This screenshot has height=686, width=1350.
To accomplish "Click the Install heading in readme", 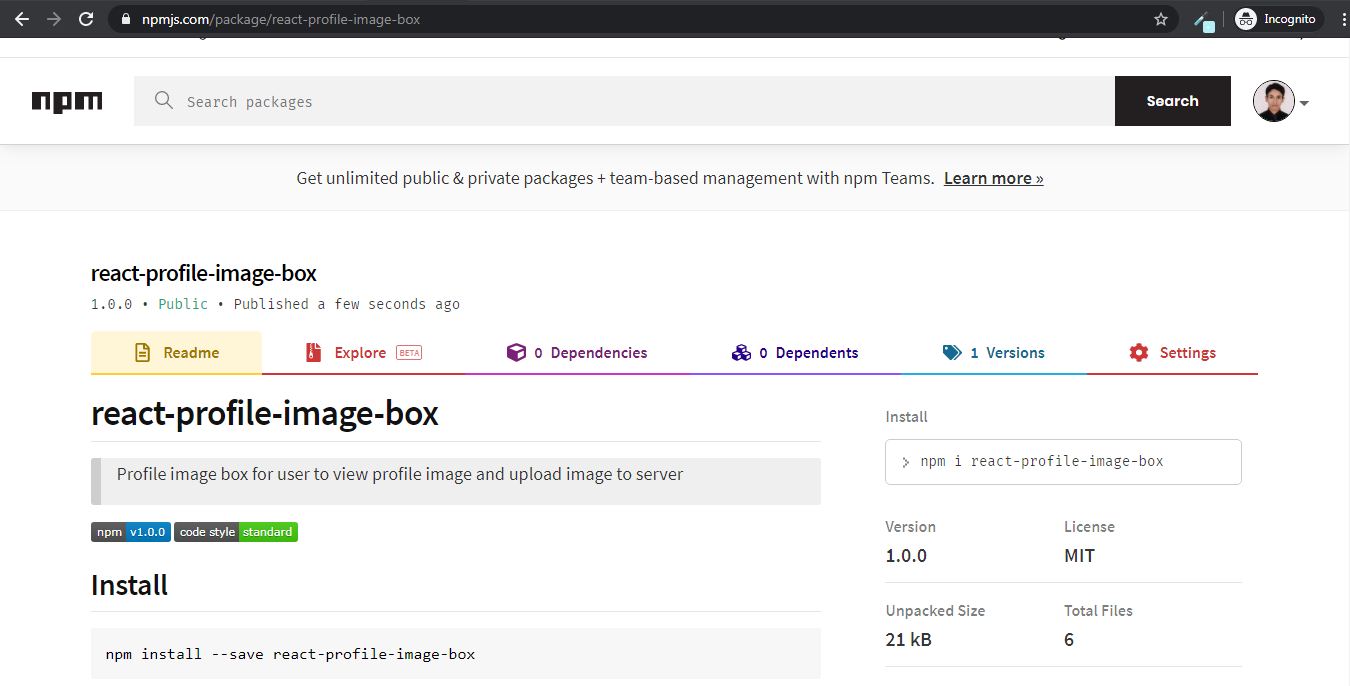I will [129, 585].
